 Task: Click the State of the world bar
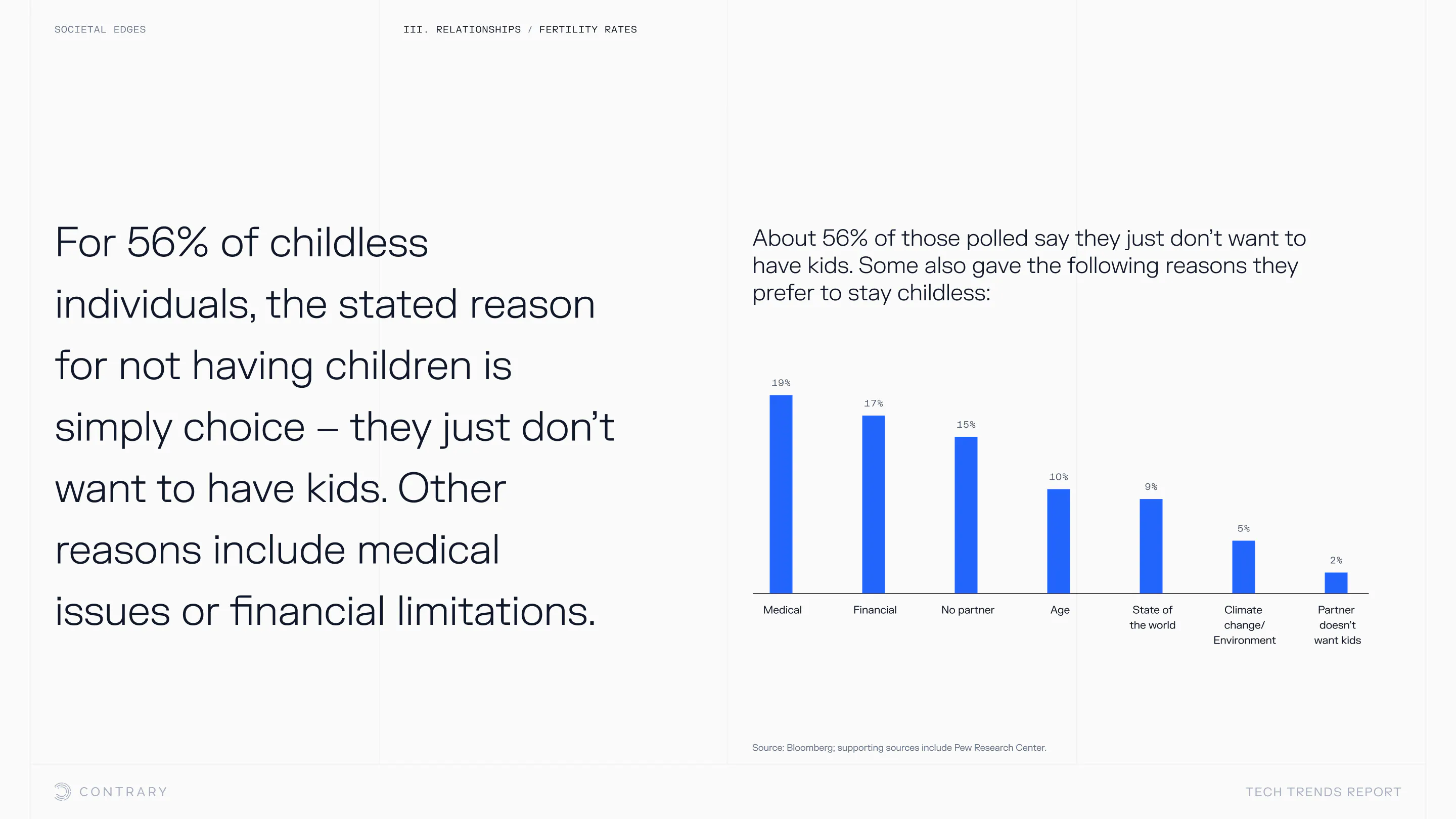1151,545
